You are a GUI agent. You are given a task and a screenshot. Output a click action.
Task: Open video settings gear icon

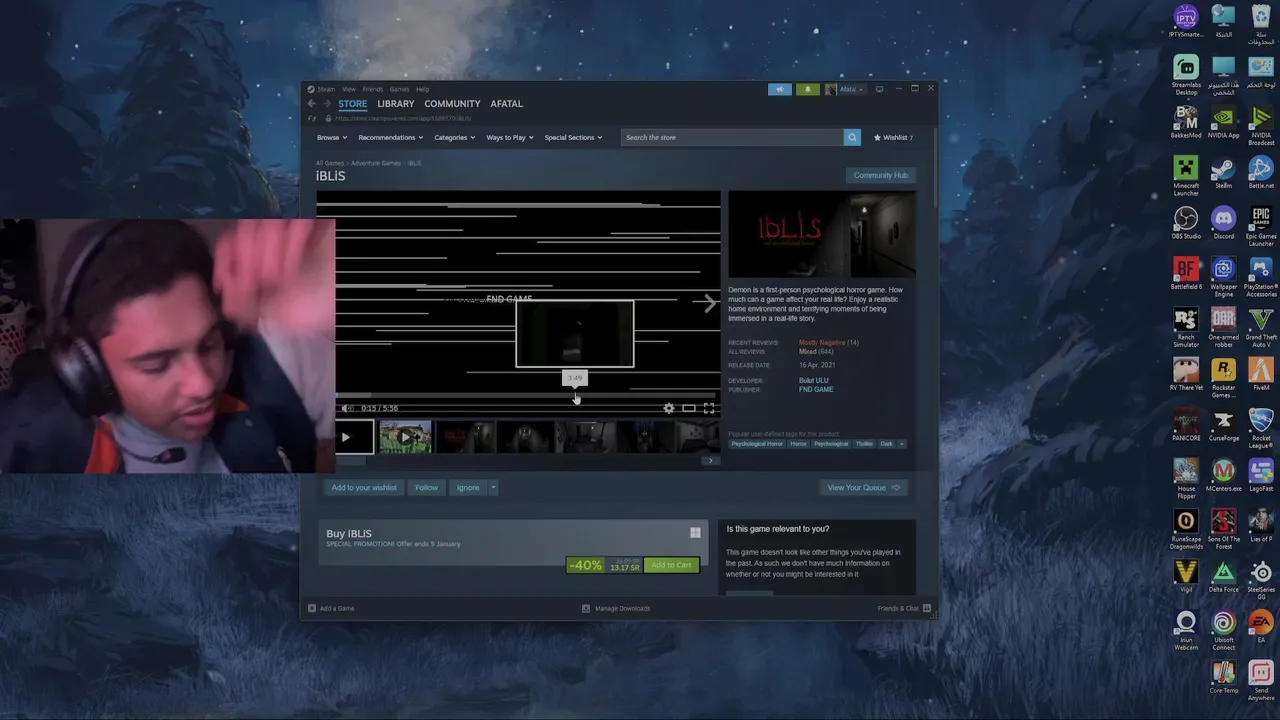(x=669, y=408)
